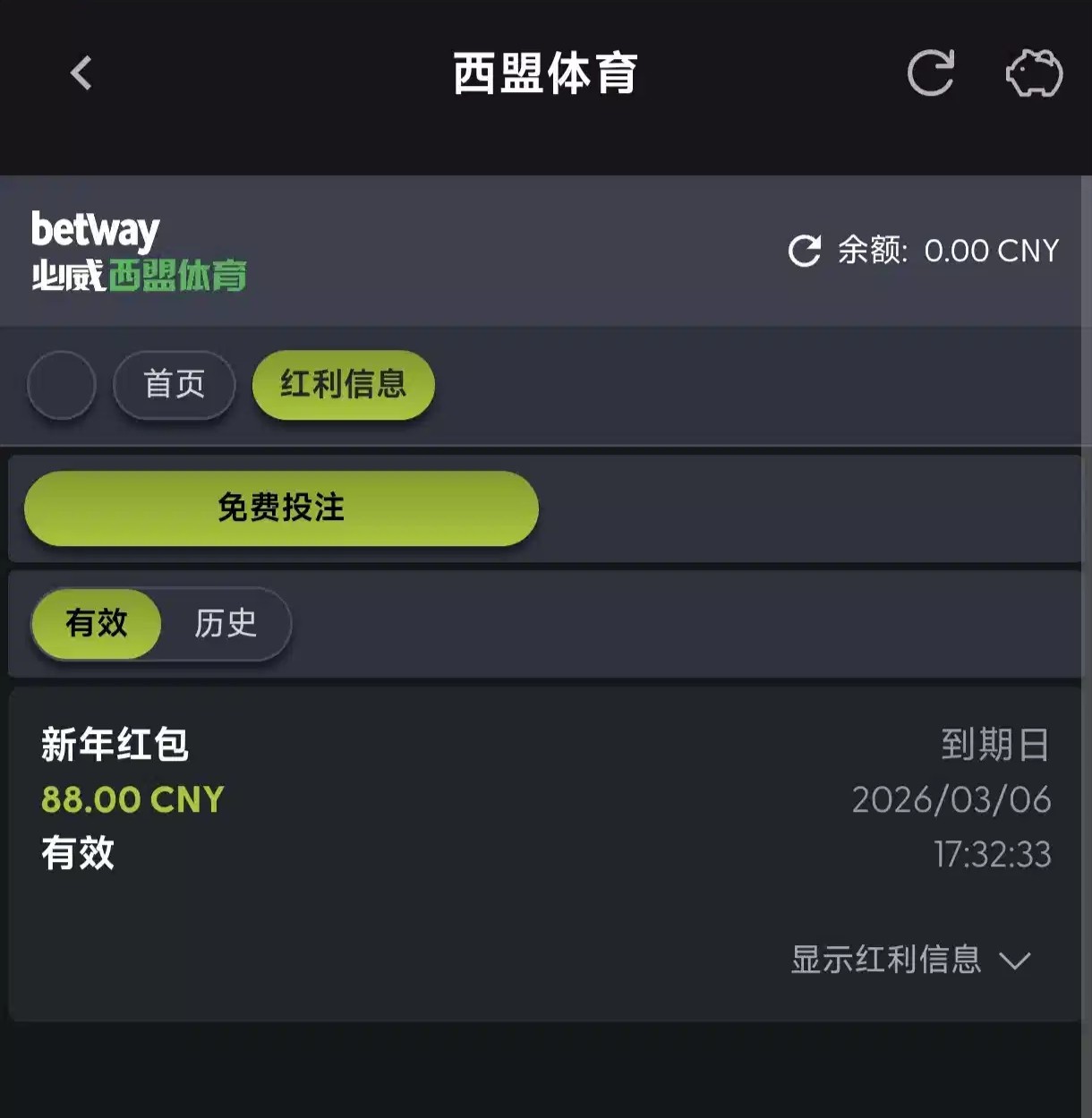1092x1118 pixels.
Task: Click the 西盟体育 page title
Action: click(x=545, y=73)
